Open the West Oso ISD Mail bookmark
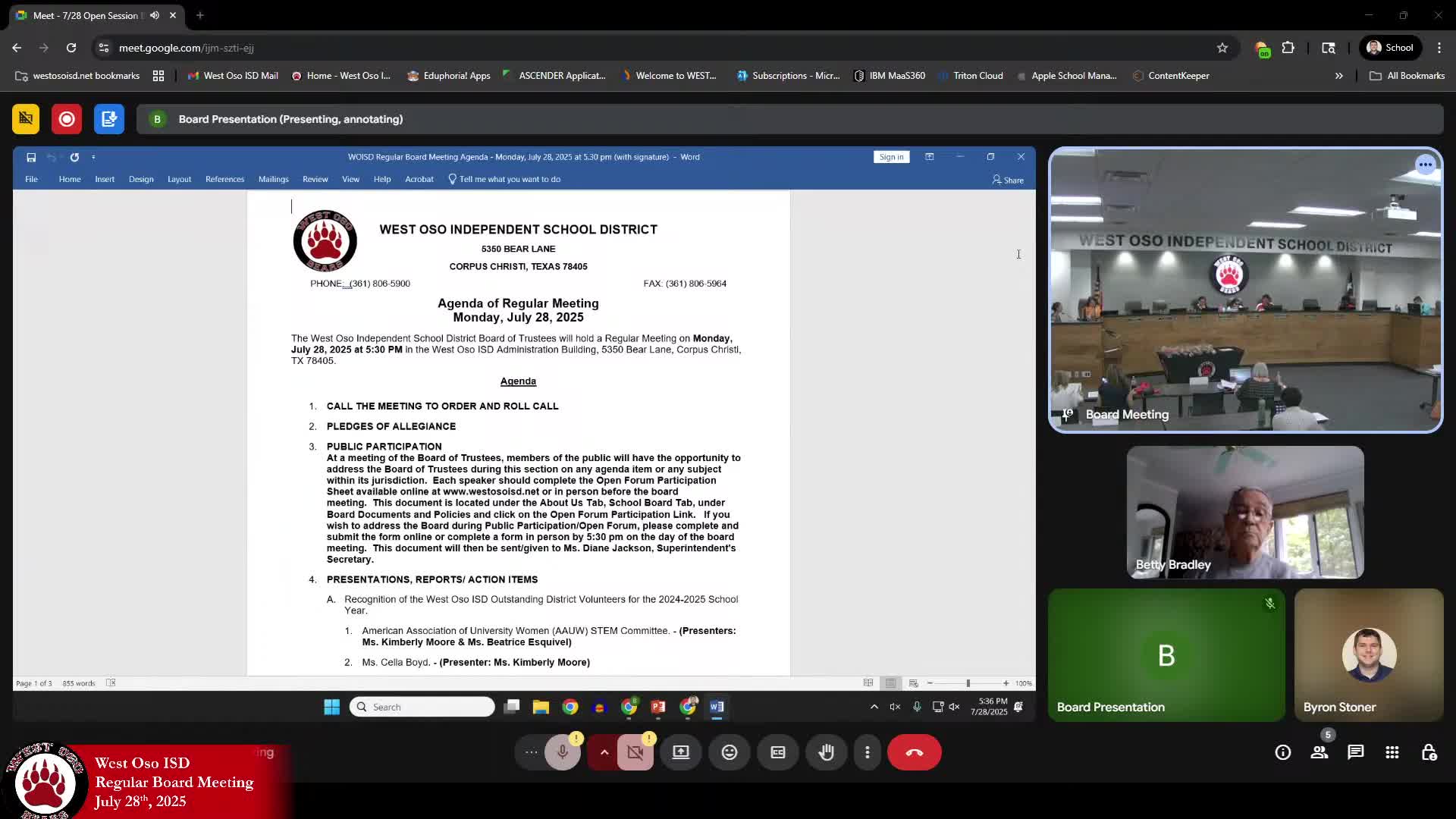Viewport: 1456px width, 819px height. 233,76
